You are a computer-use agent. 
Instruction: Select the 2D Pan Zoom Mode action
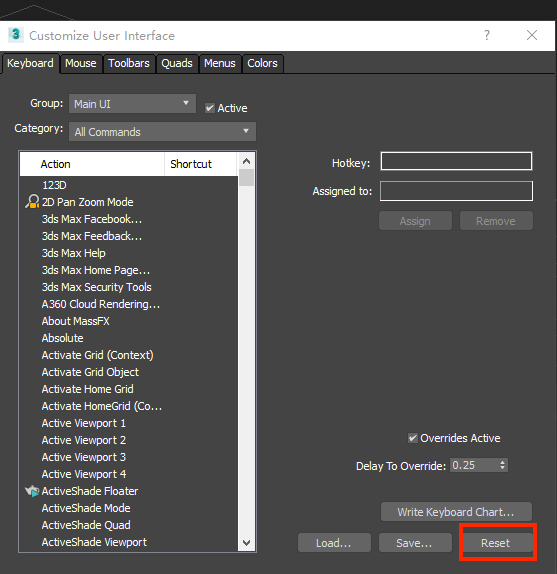87,202
